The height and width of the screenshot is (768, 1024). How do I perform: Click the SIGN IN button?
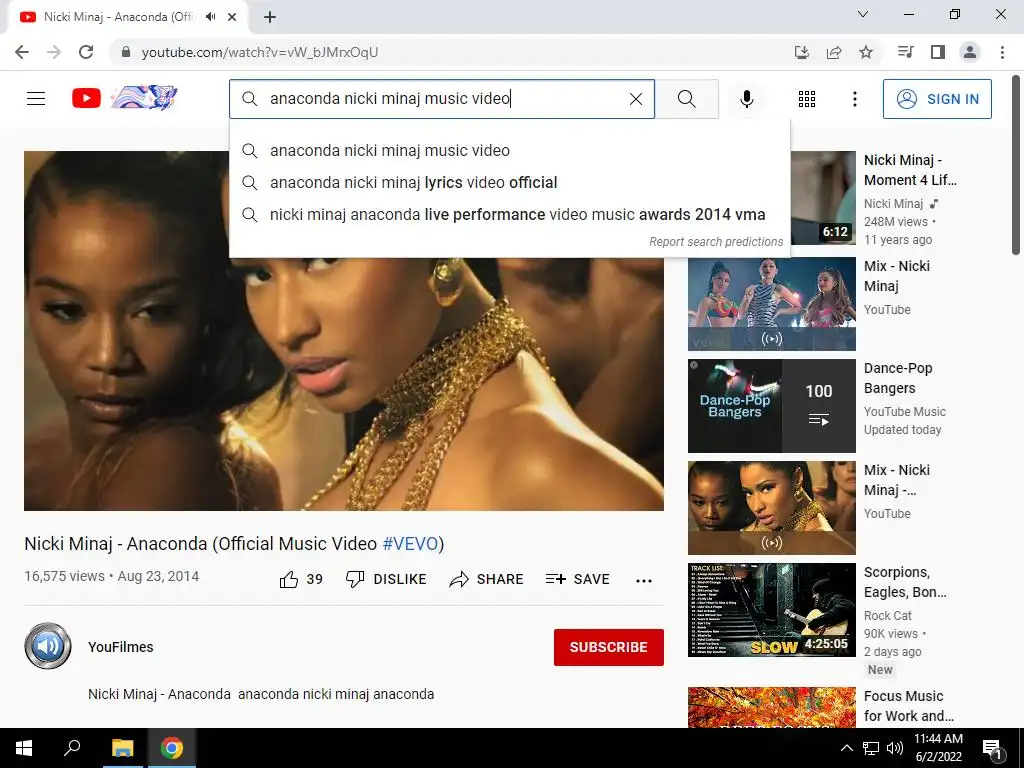click(x=937, y=99)
